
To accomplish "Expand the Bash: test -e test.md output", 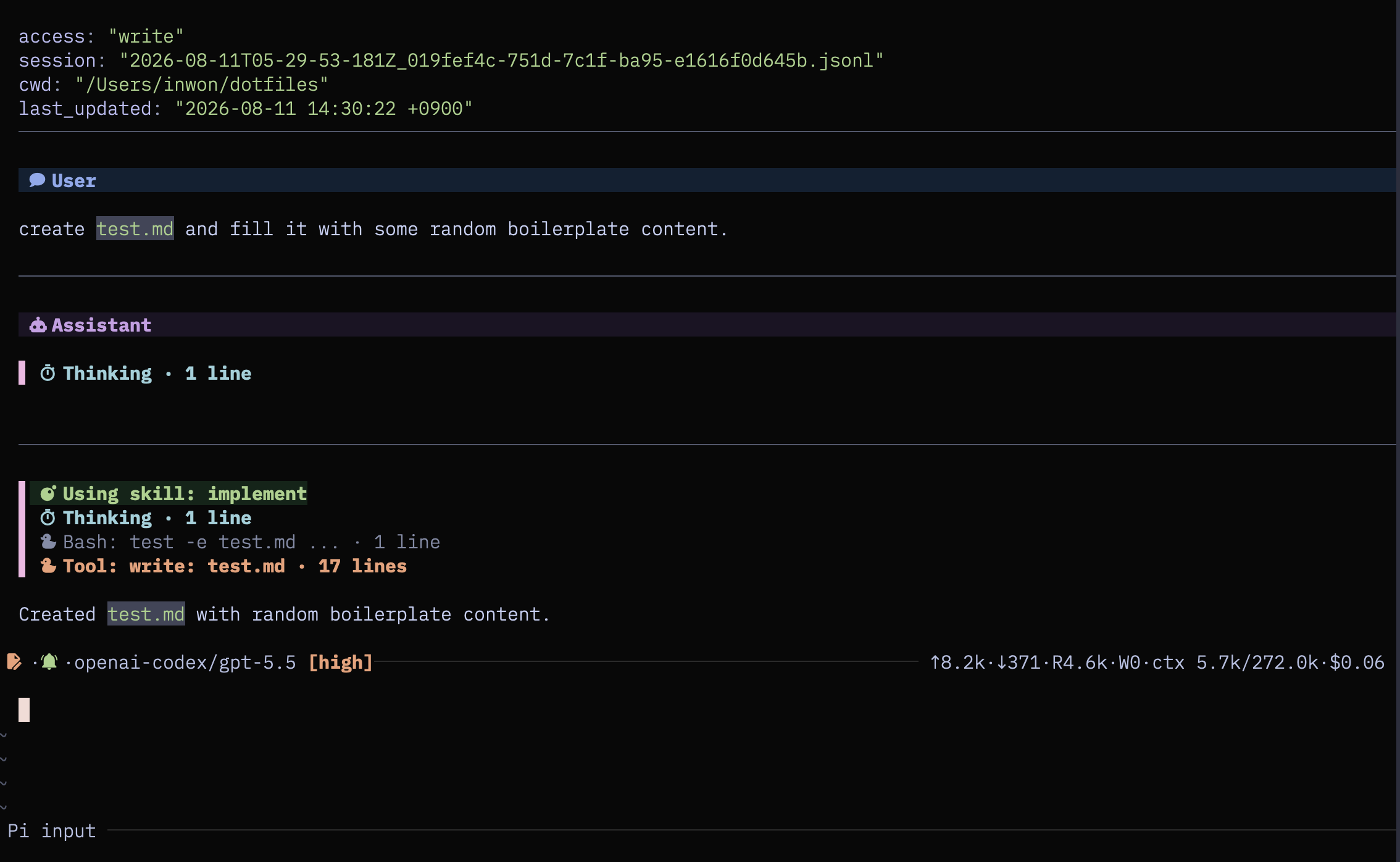I will tap(251, 542).
